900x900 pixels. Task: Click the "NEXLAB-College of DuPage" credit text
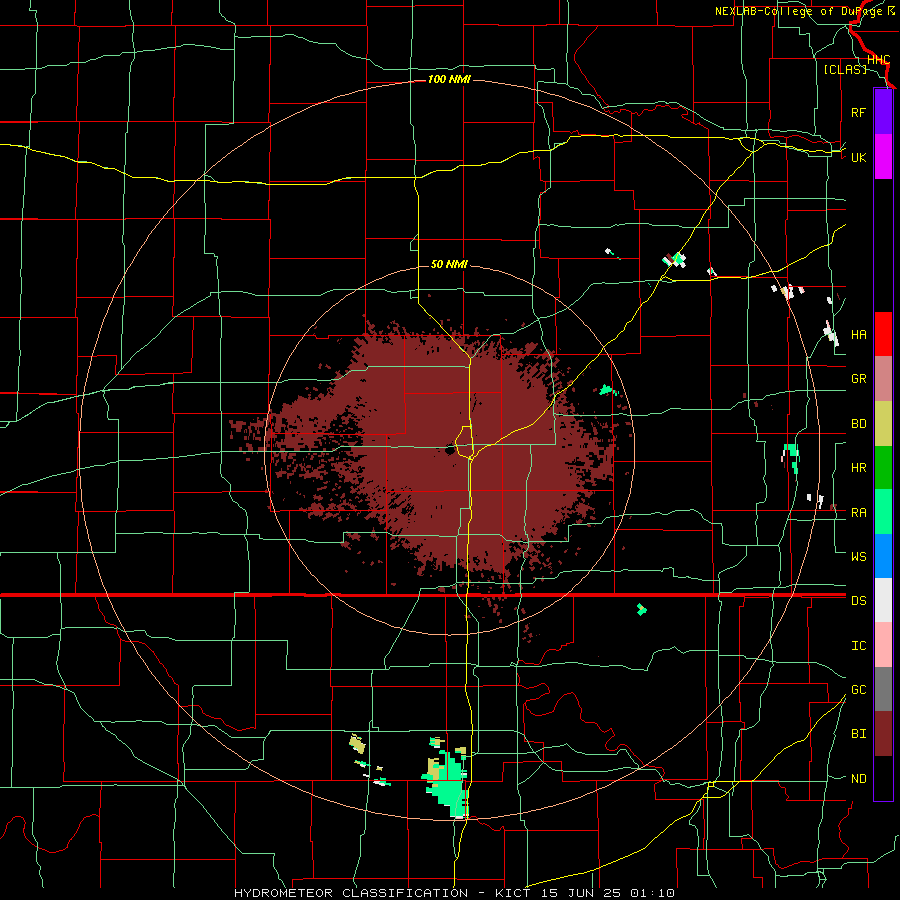[798, 11]
